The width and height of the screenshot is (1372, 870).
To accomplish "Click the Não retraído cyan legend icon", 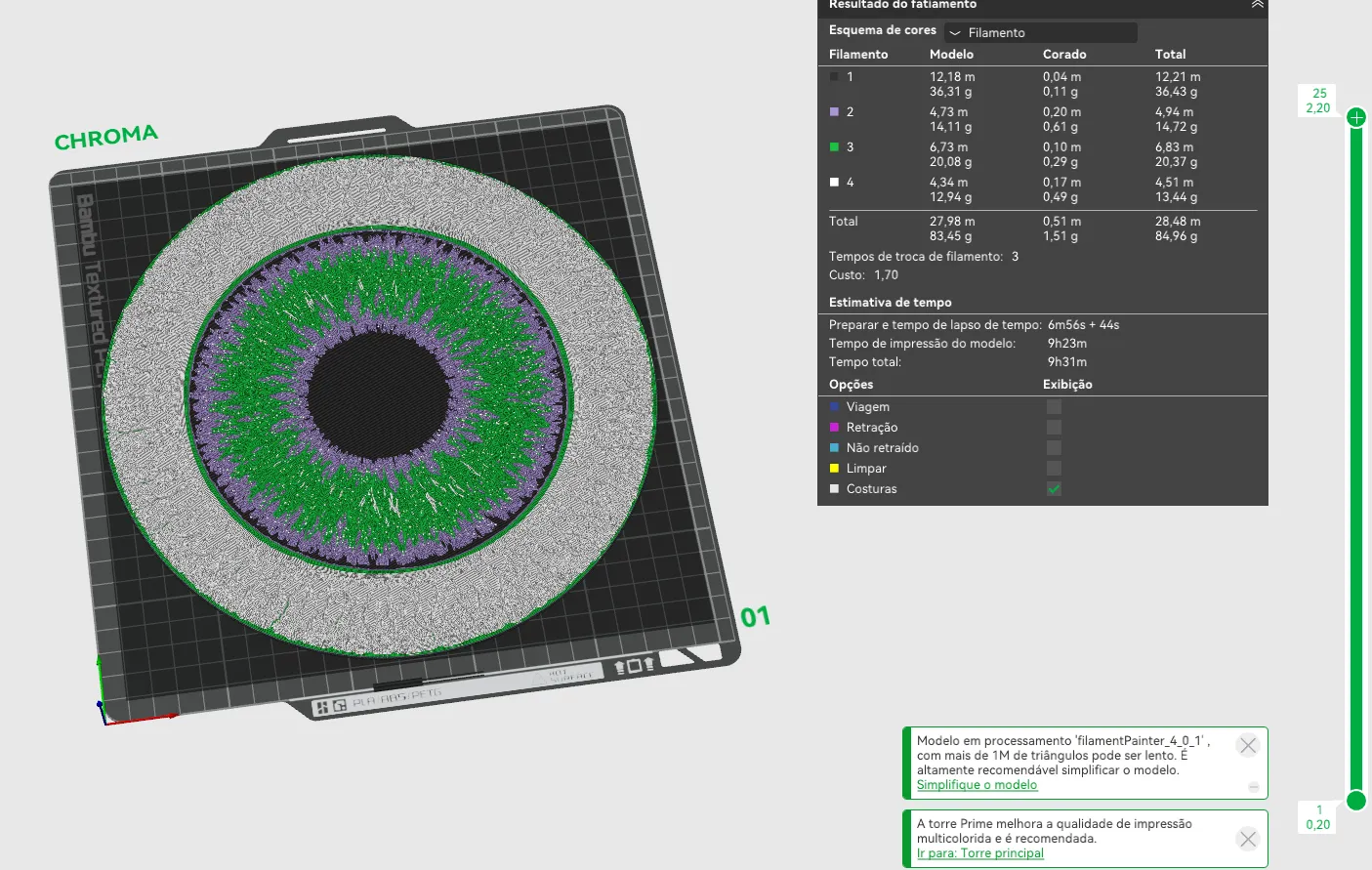I will (x=834, y=447).
